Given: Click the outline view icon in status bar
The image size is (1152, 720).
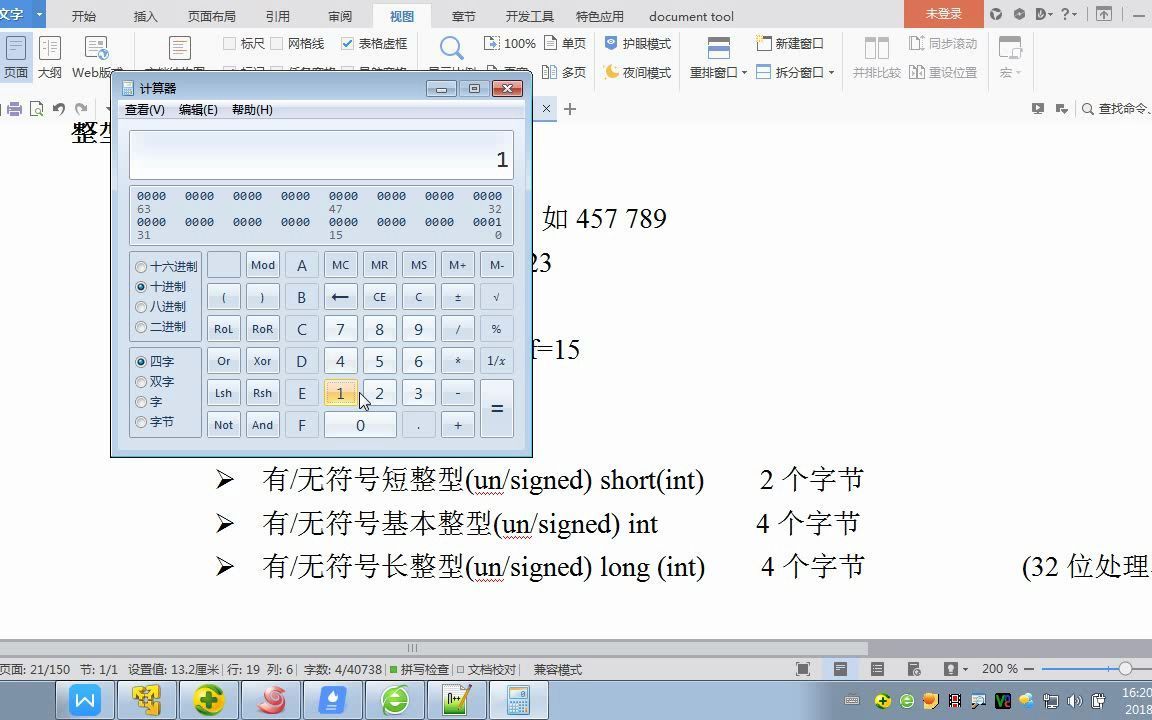Looking at the screenshot, I should pos(877,669).
